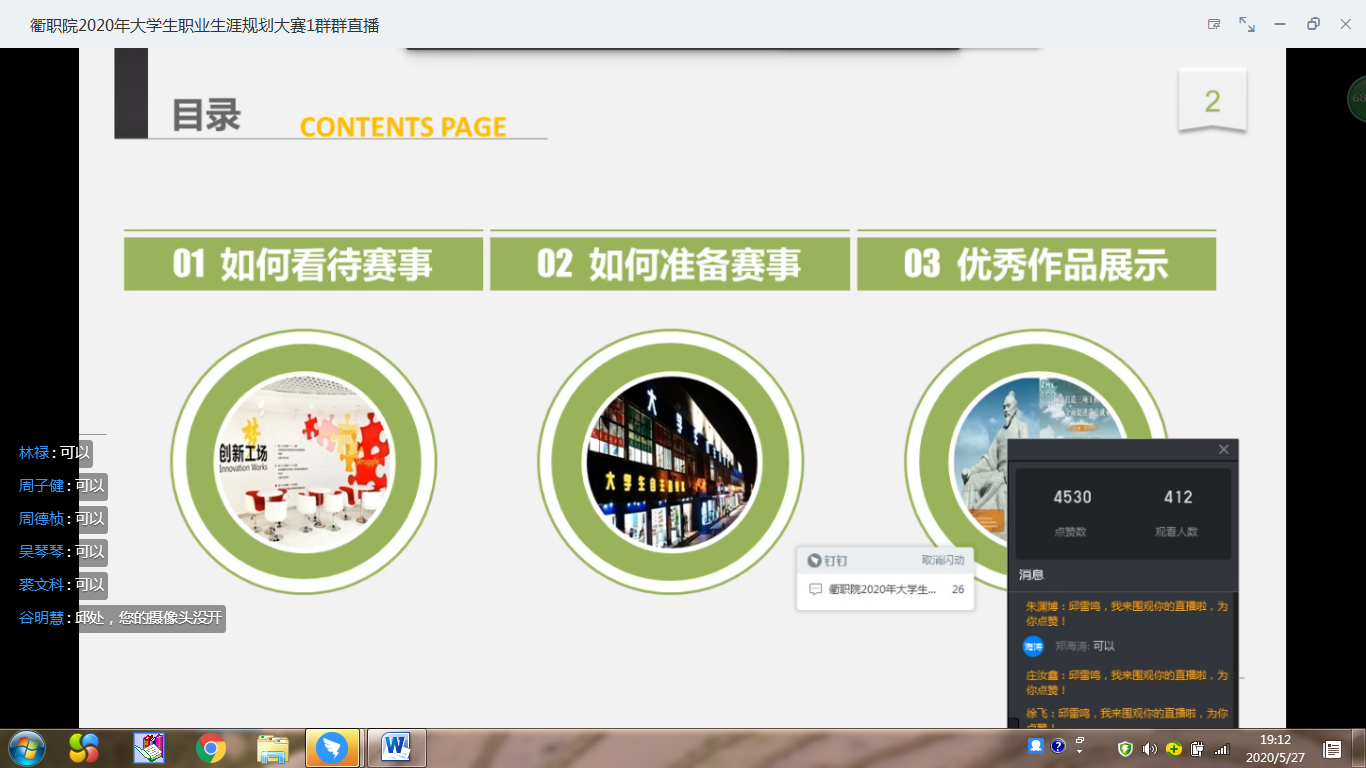Toggle fullscreen with the expand arrows icon
Viewport: 1366px width, 768px height.
[x=1247, y=24]
